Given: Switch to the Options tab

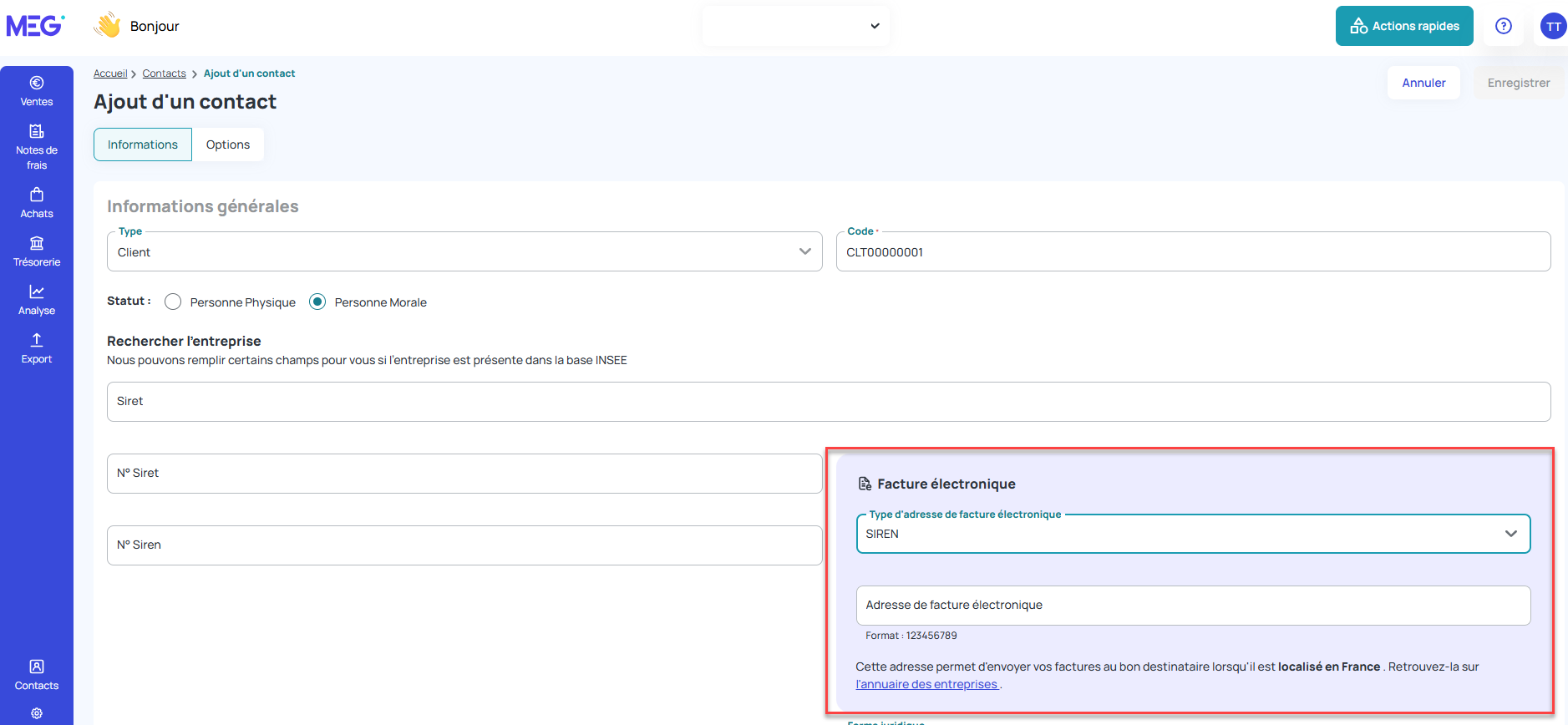Looking at the screenshot, I should click(228, 144).
